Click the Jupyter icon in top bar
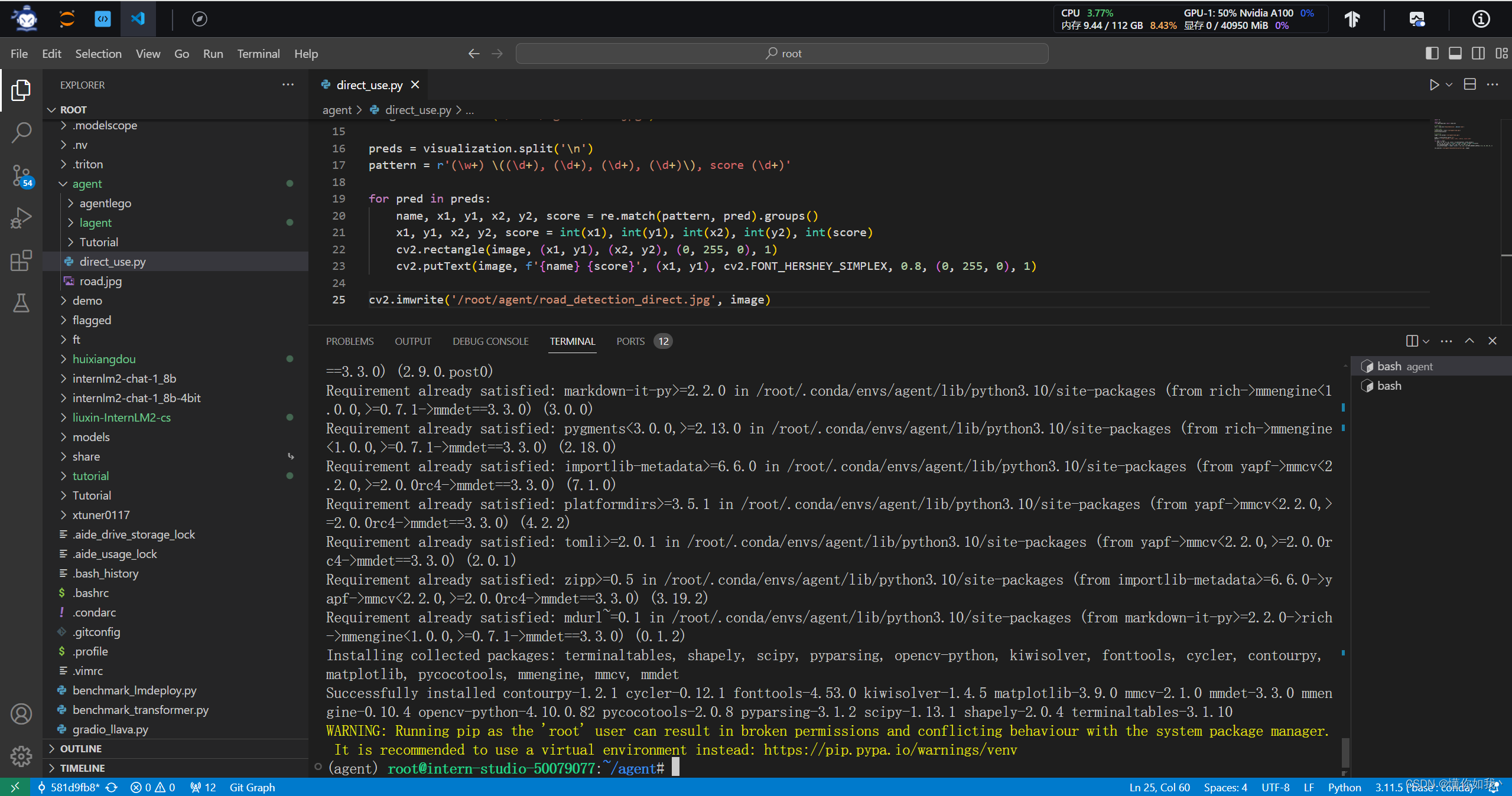1512x796 pixels. (x=67, y=19)
